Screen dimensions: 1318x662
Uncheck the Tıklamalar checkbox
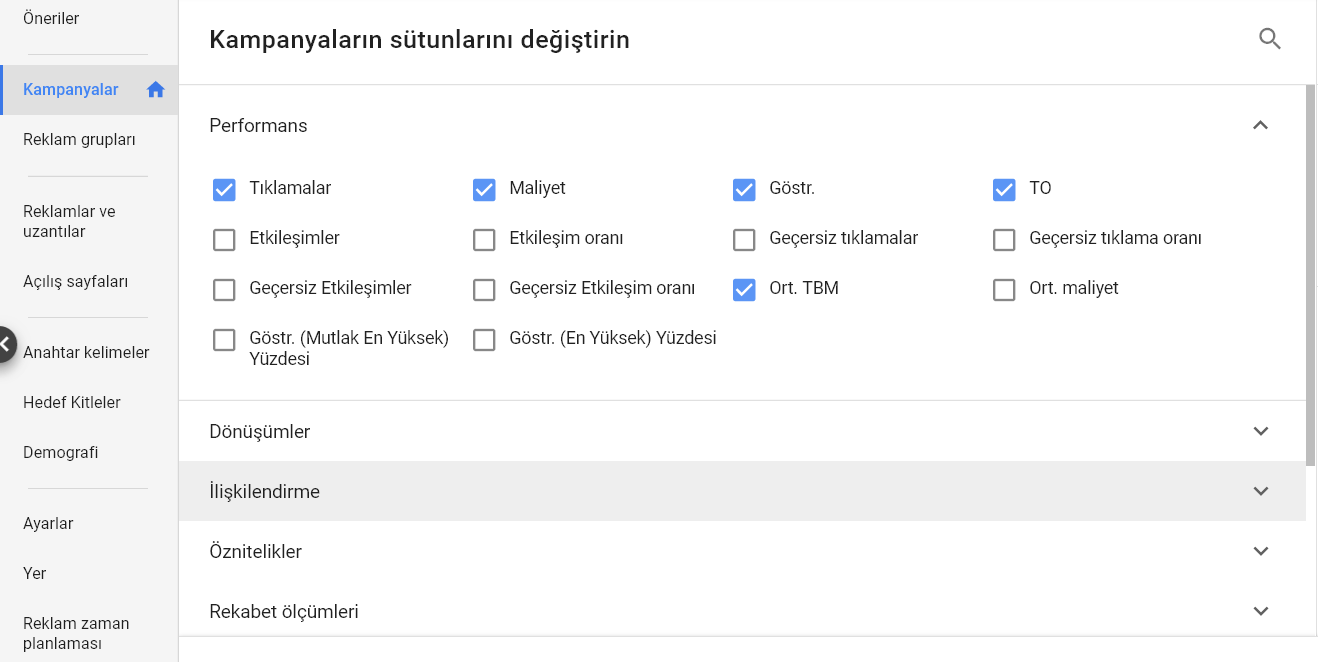[224, 189]
